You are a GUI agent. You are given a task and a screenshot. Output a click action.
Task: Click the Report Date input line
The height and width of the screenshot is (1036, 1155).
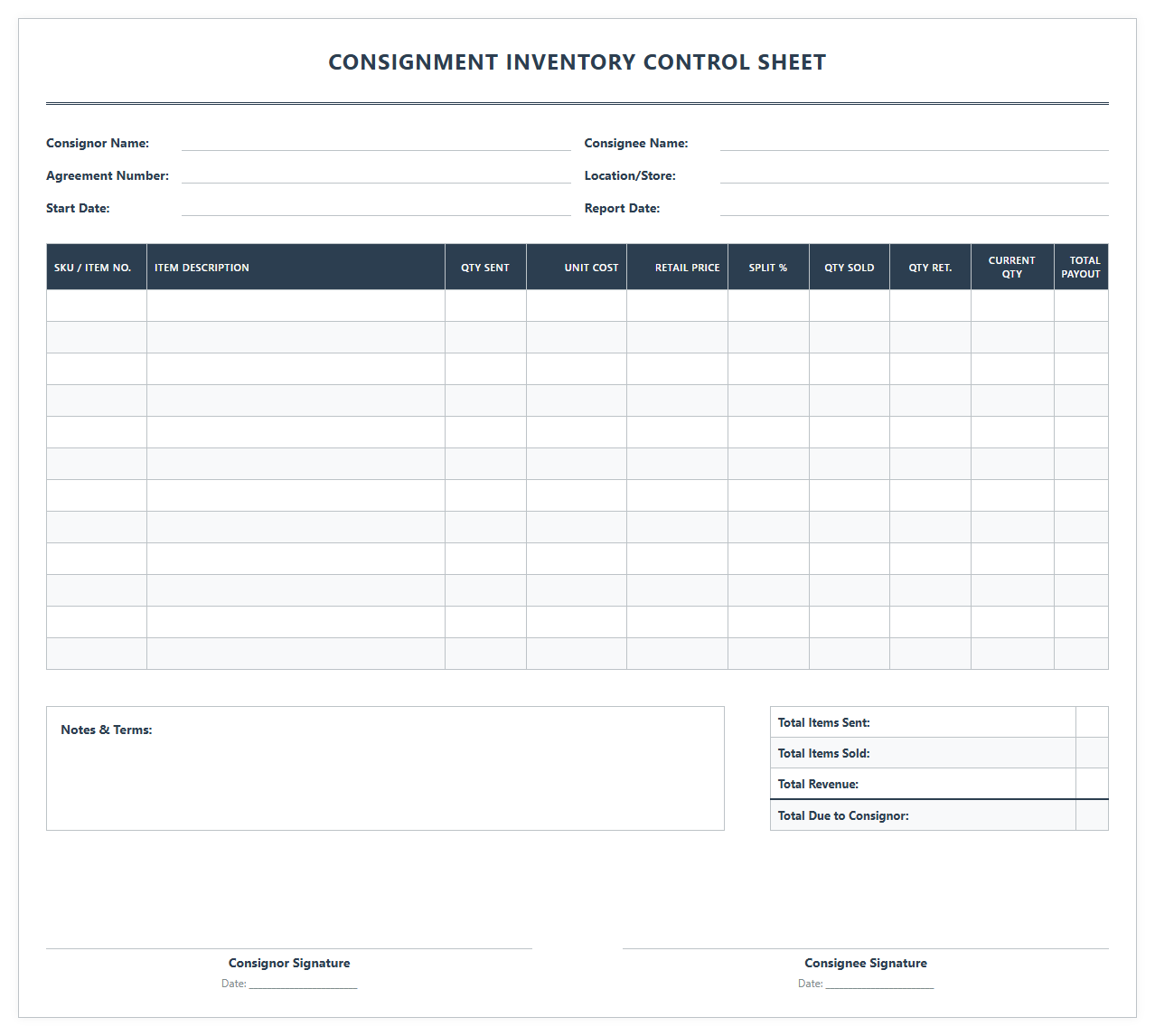click(915, 208)
